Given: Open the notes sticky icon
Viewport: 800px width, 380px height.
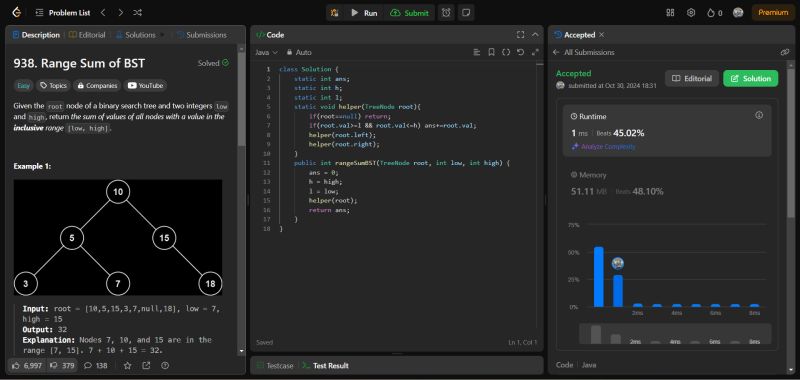Looking at the screenshot, I should [465, 13].
